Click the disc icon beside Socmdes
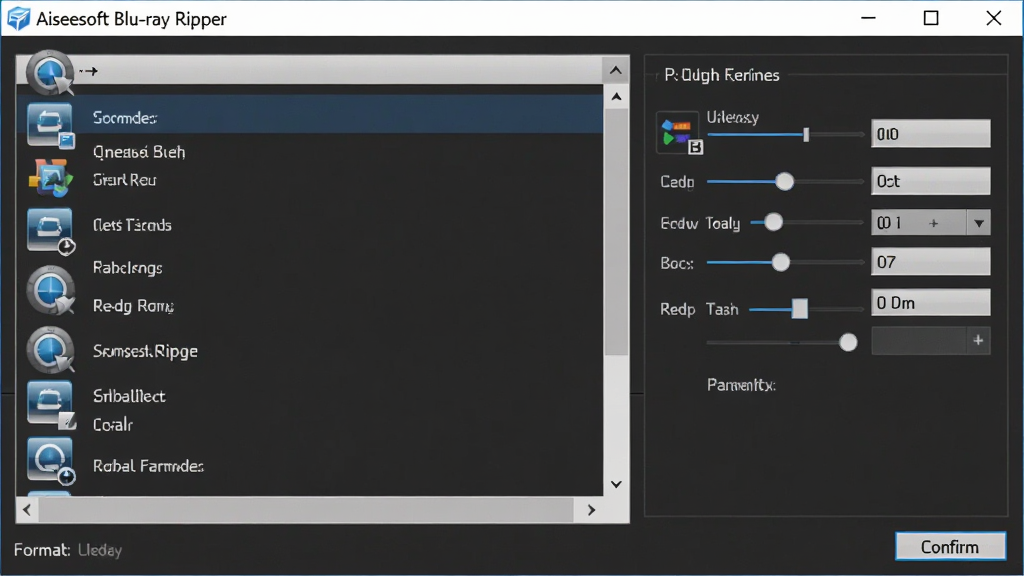The width and height of the screenshot is (1024, 576). click(x=50, y=124)
